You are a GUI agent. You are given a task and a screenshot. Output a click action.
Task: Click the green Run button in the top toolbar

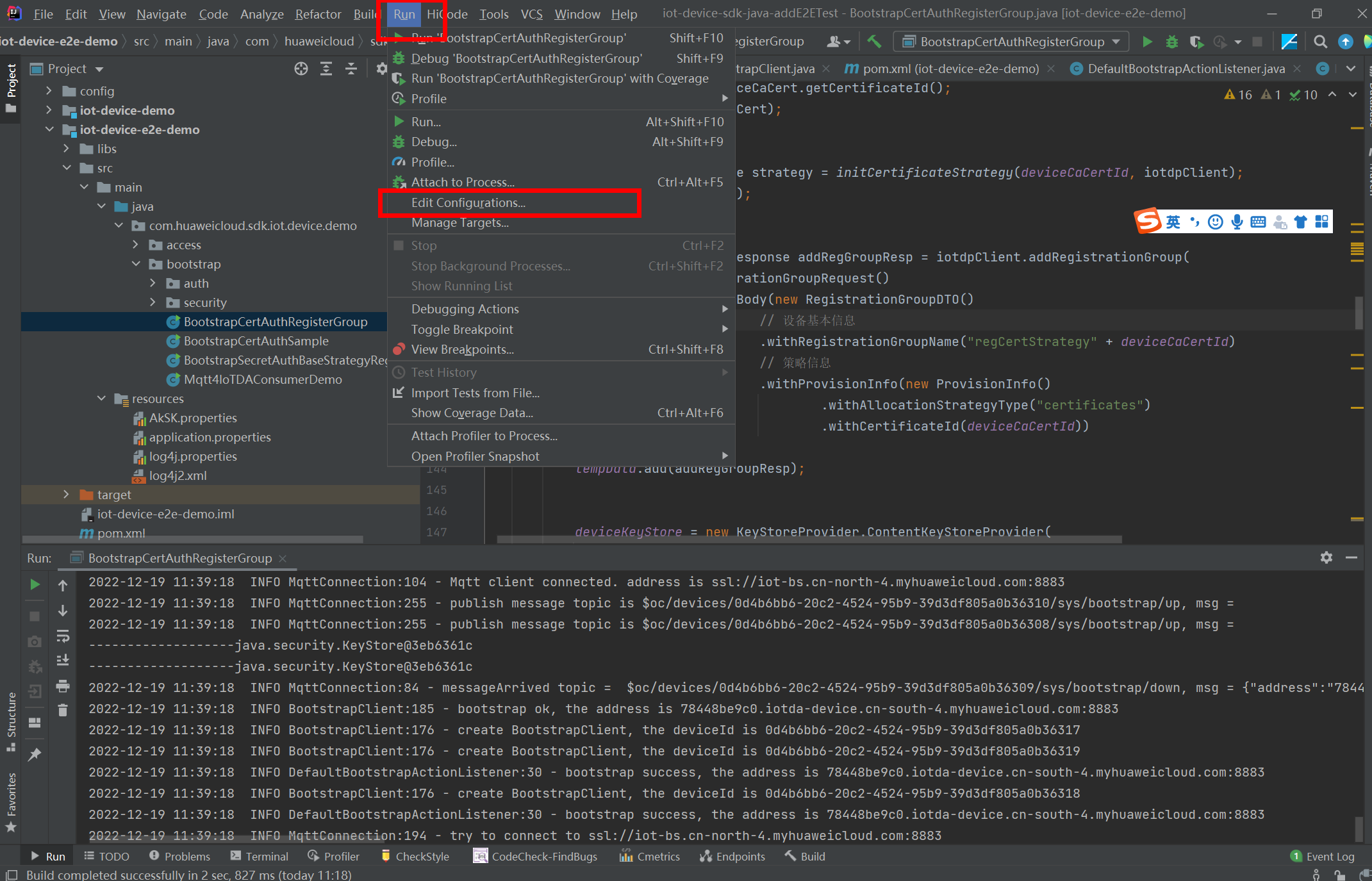click(1147, 42)
